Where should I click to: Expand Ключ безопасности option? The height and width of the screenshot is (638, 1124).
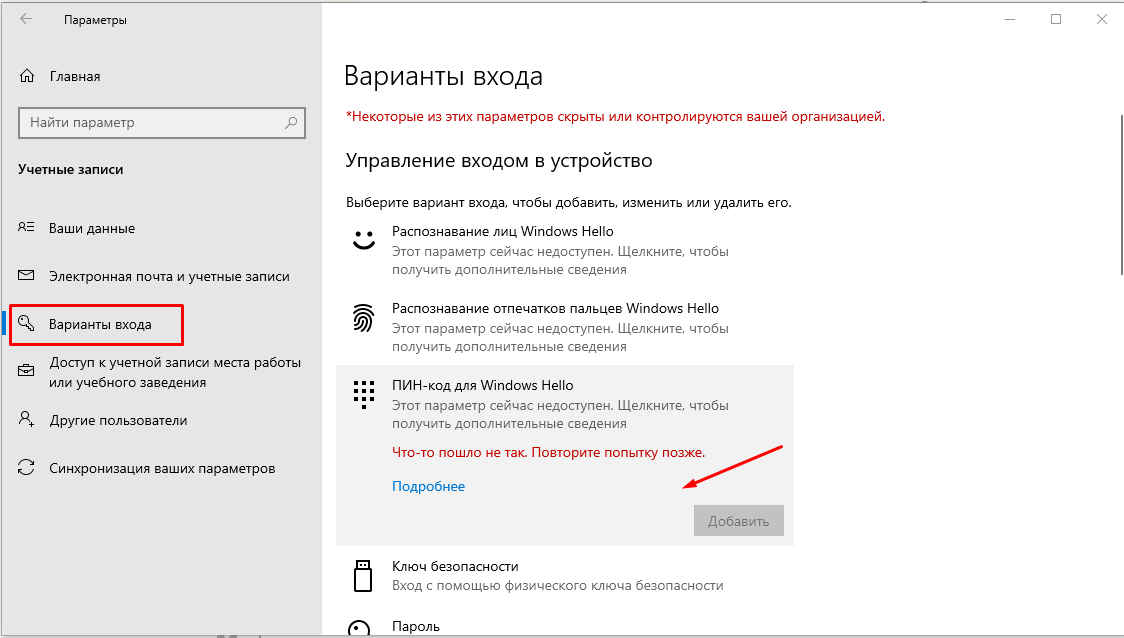565,576
